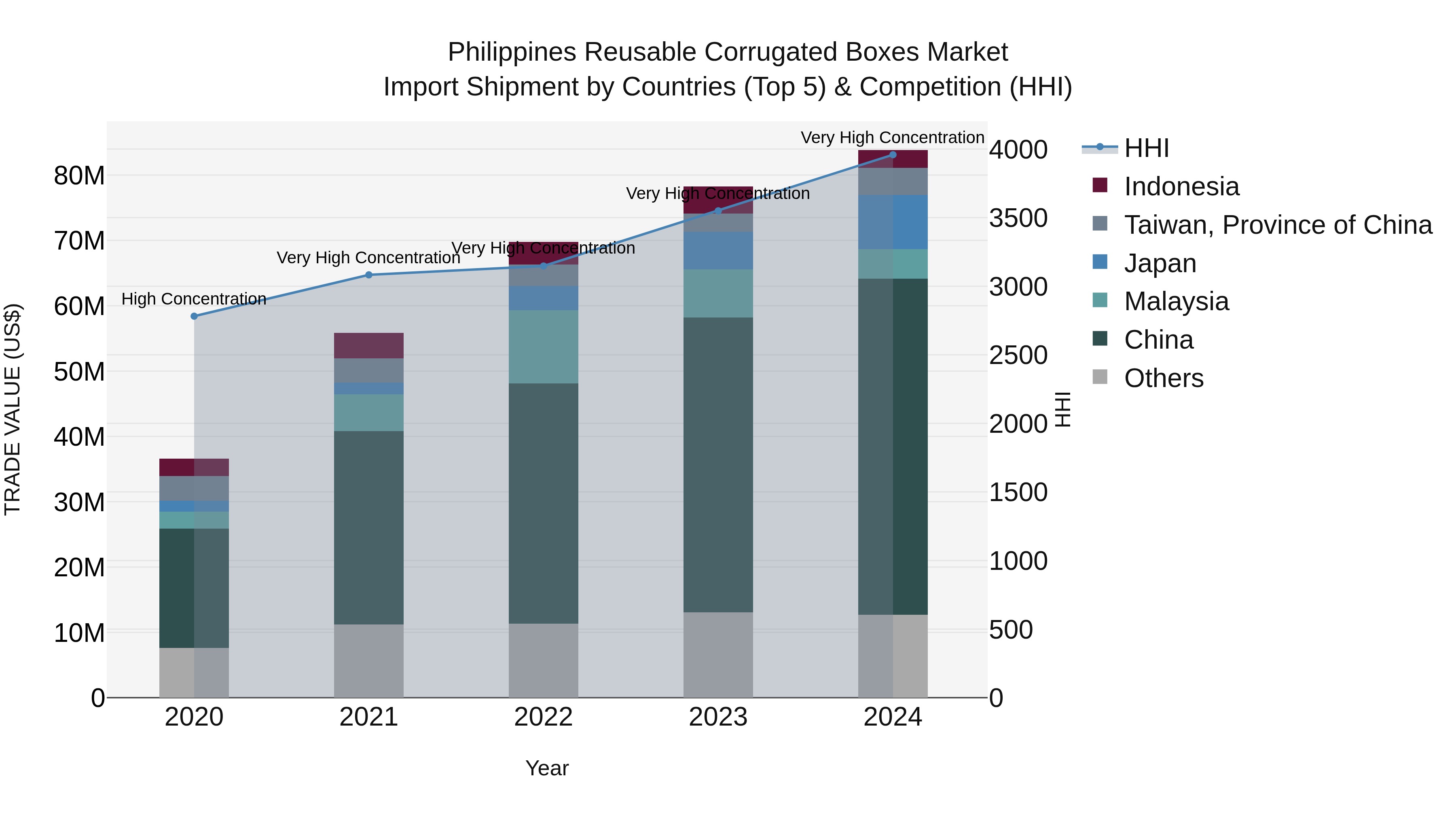The width and height of the screenshot is (1456, 819).
Task: Click the Malaysia teal legend swatch
Action: pyautogui.click(x=1100, y=300)
